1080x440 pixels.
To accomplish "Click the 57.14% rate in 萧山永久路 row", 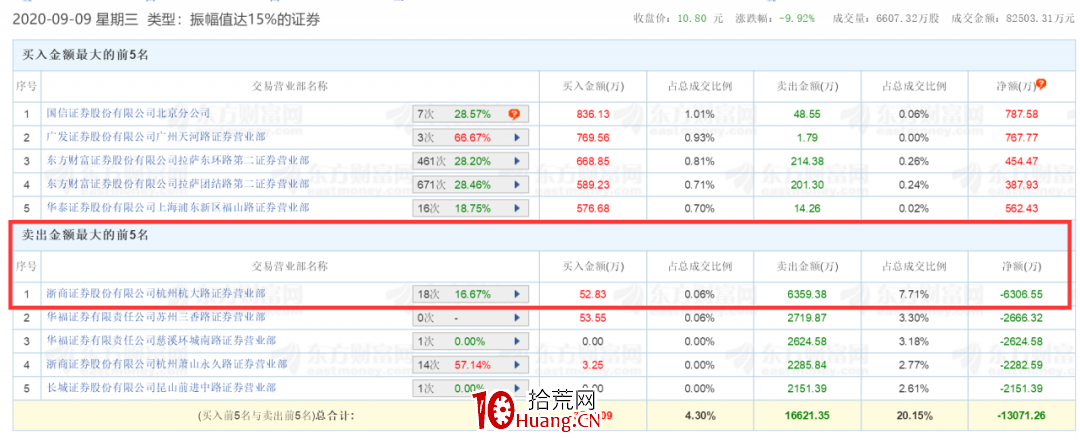I will pyautogui.click(x=472, y=365).
